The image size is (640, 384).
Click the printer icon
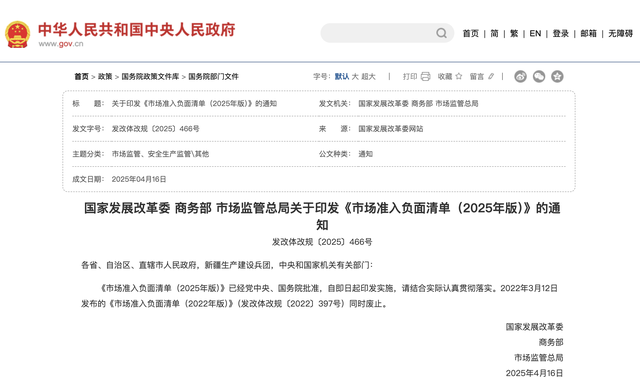point(425,76)
